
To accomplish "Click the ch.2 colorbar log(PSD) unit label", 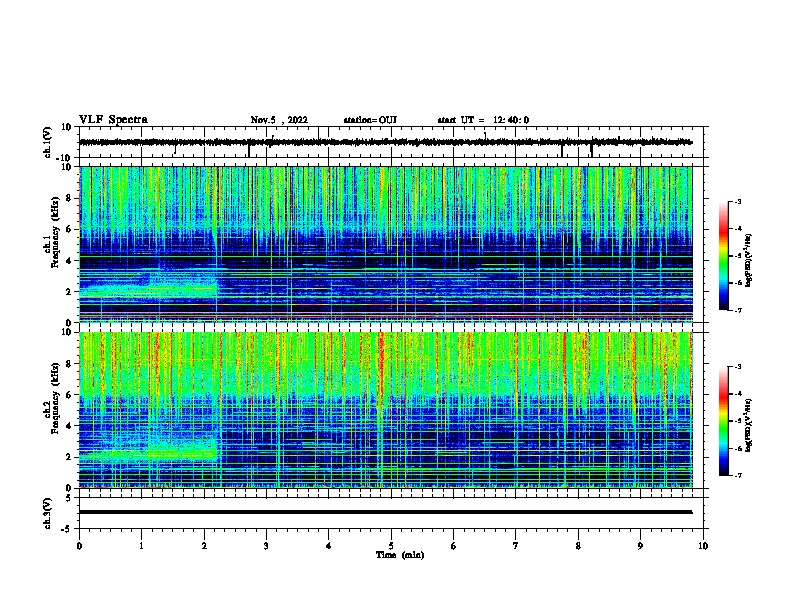I will [749, 425].
